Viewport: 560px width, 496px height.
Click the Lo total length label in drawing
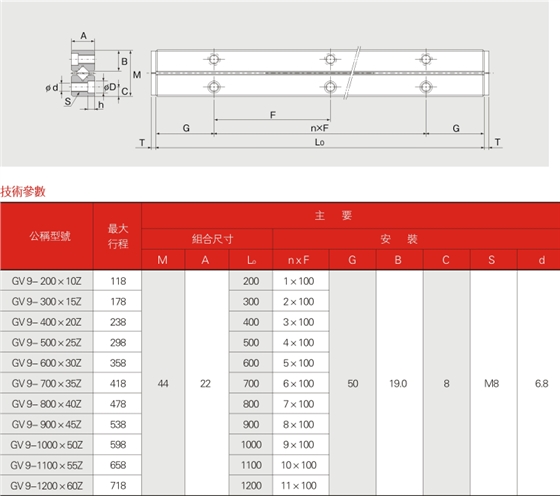click(x=319, y=142)
